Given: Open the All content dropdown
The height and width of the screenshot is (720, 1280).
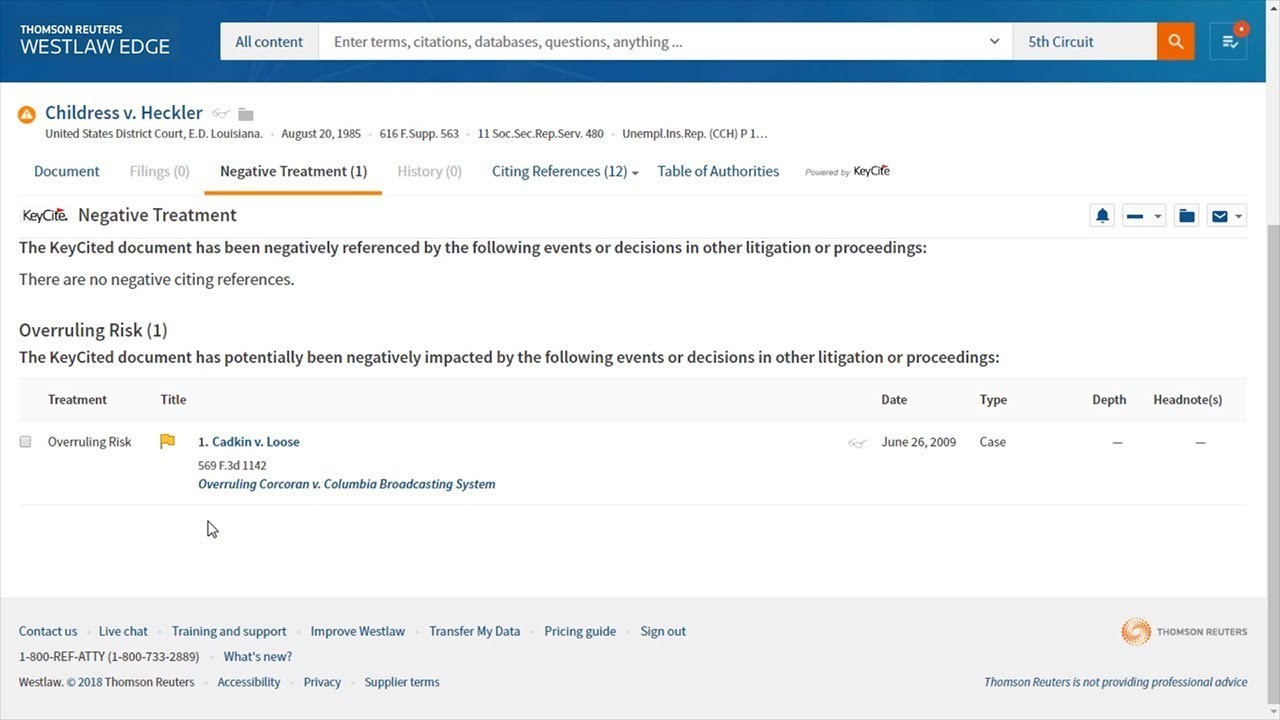Looking at the screenshot, I should tap(269, 42).
